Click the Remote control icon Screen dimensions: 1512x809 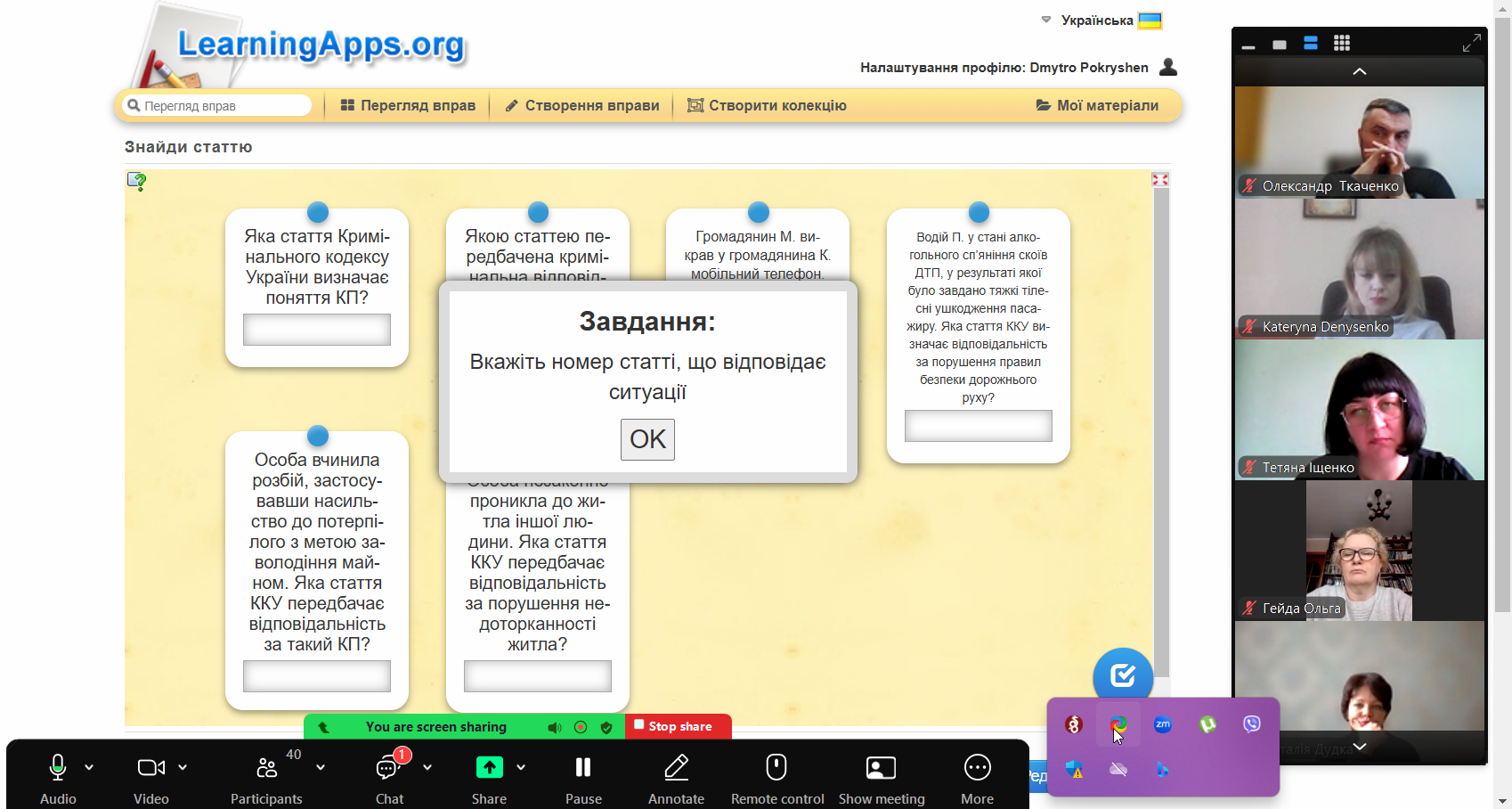tap(776, 768)
